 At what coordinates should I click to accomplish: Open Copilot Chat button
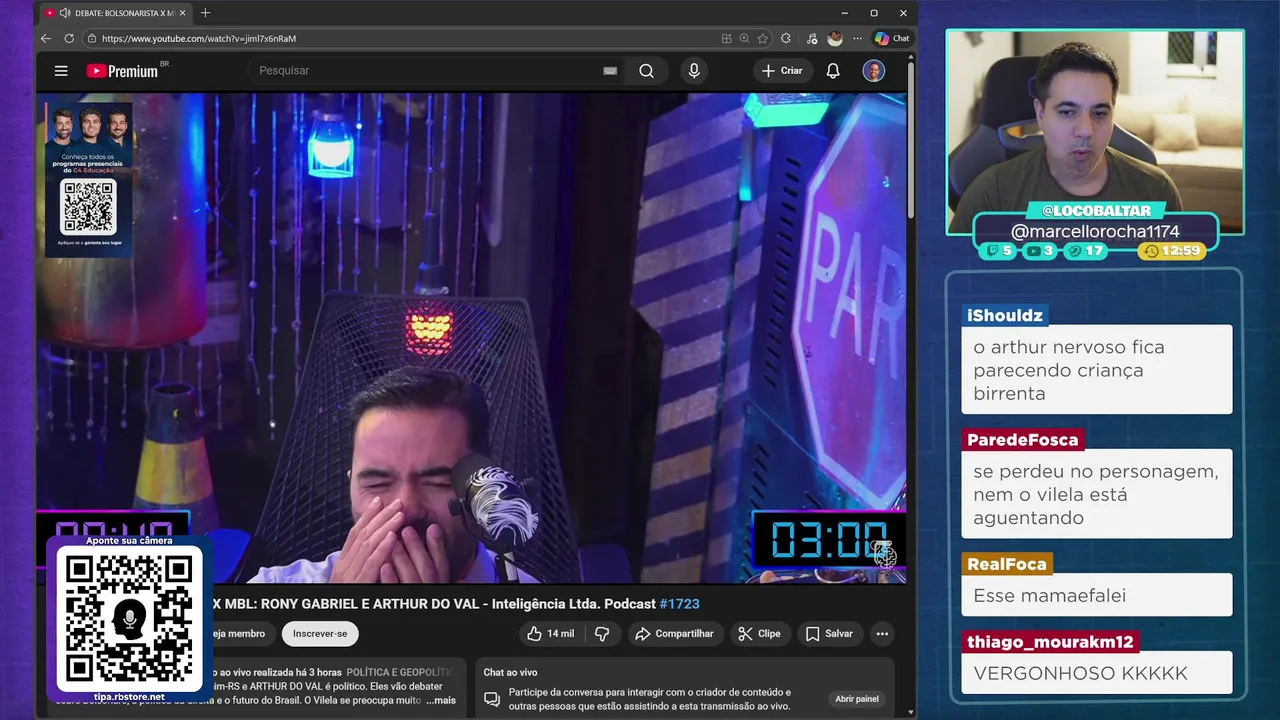892,38
